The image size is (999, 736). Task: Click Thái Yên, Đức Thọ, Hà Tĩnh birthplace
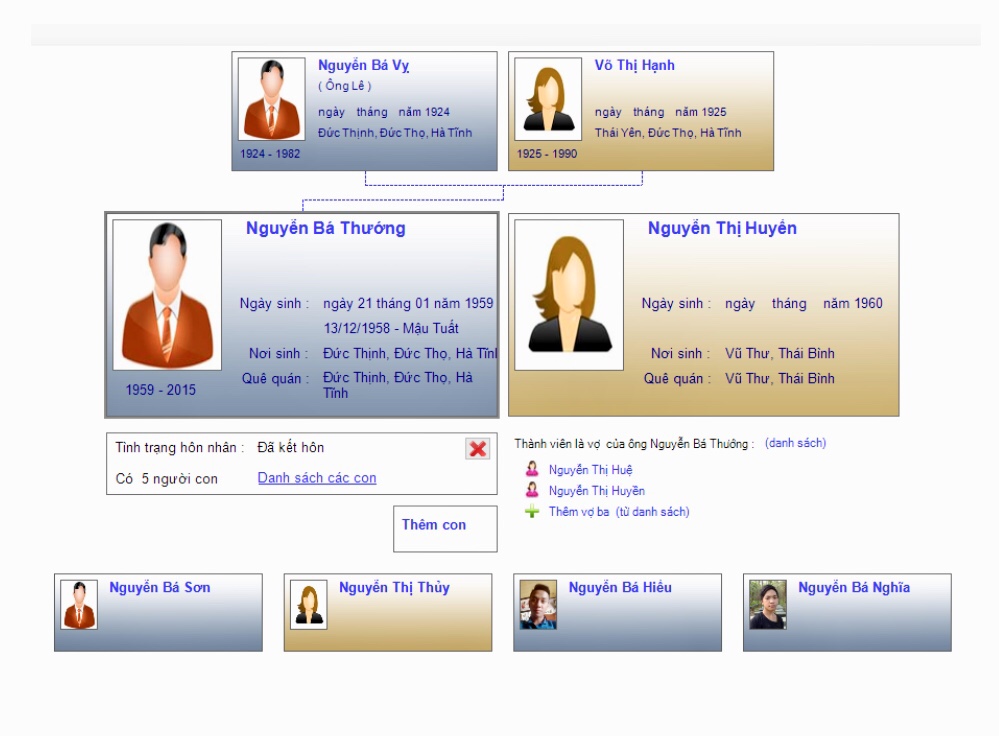coord(668,133)
